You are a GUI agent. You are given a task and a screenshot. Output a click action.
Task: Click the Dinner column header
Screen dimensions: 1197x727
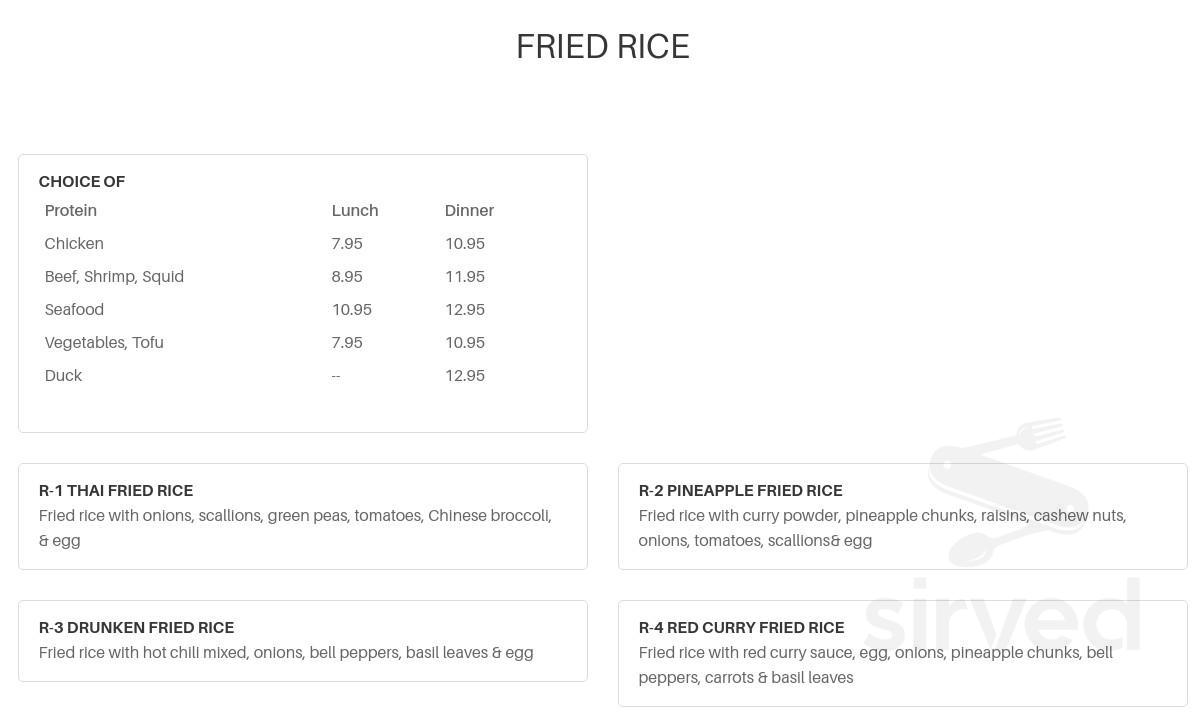pyautogui.click(x=469, y=211)
